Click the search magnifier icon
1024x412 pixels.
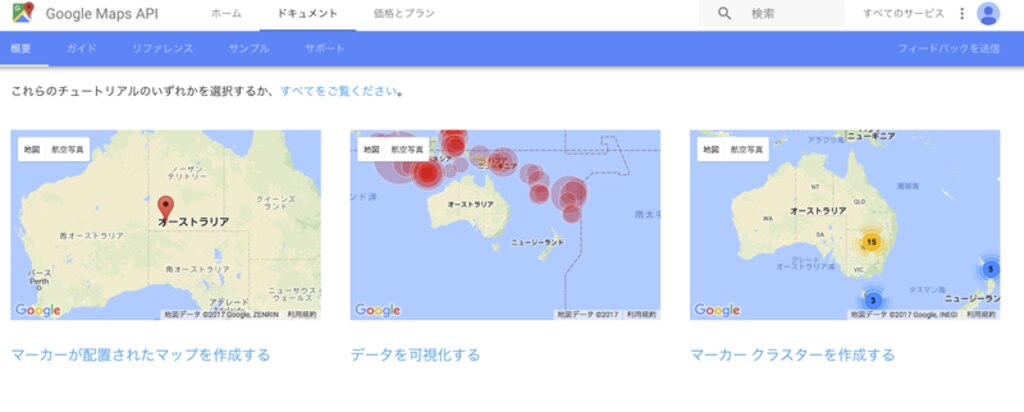coord(725,14)
